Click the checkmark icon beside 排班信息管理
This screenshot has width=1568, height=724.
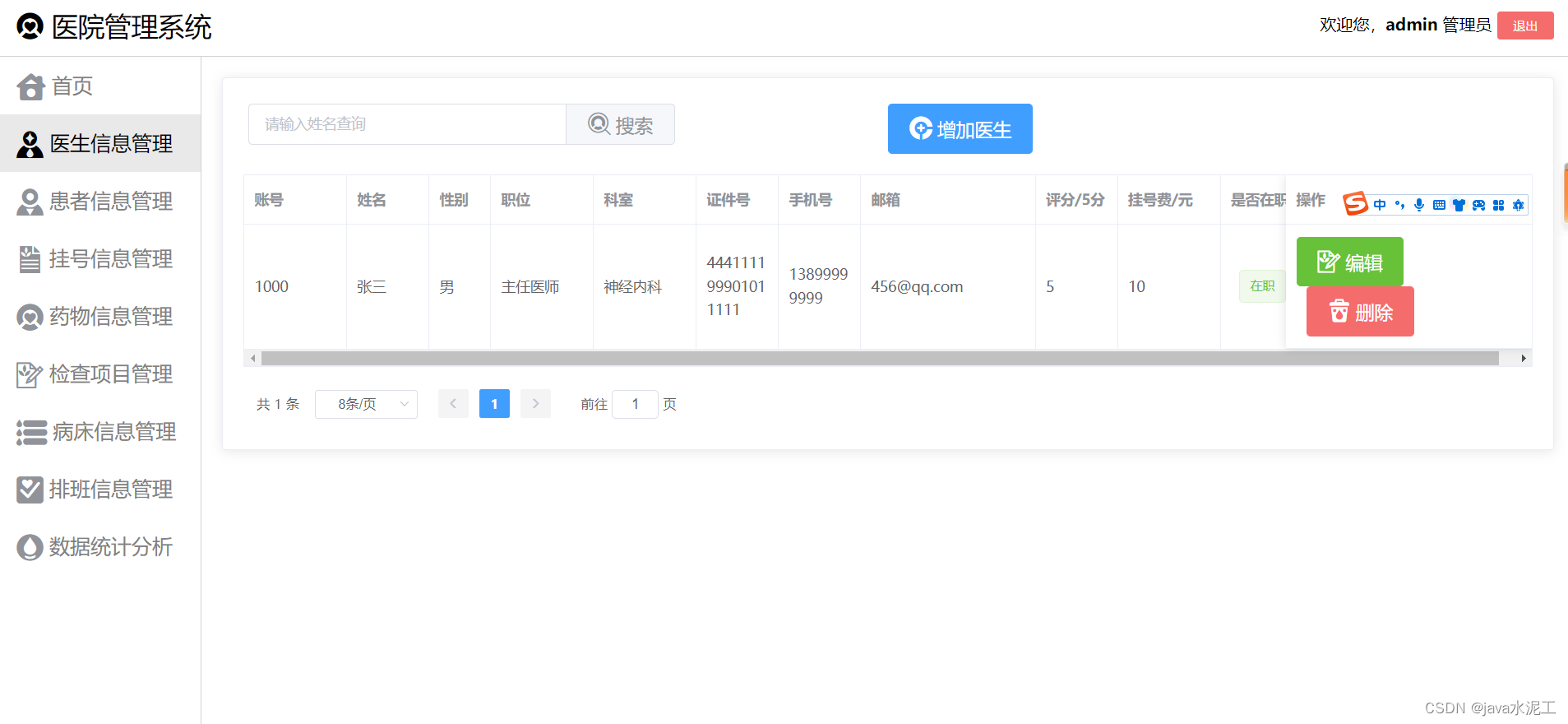[x=30, y=490]
